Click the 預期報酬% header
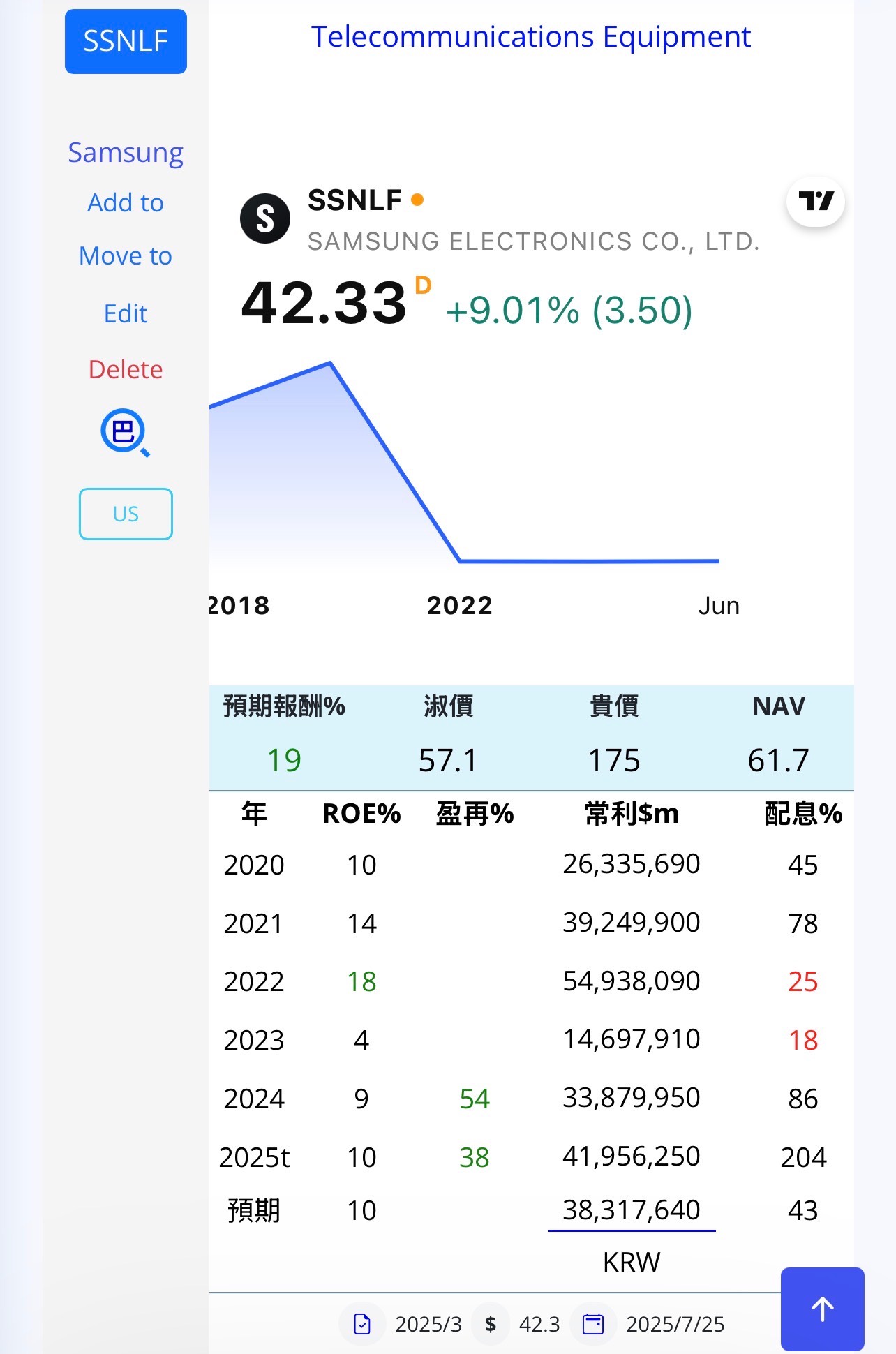 click(x=284, y=706)
